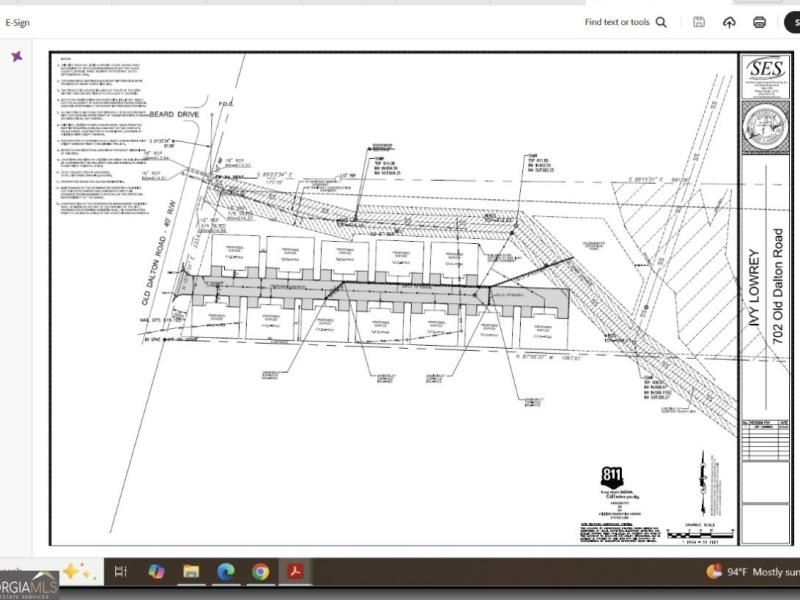Click the OLD DALTON ROAD - 40' R/W label
Screen dimensions: 800x600
click(x=159, y=253)
